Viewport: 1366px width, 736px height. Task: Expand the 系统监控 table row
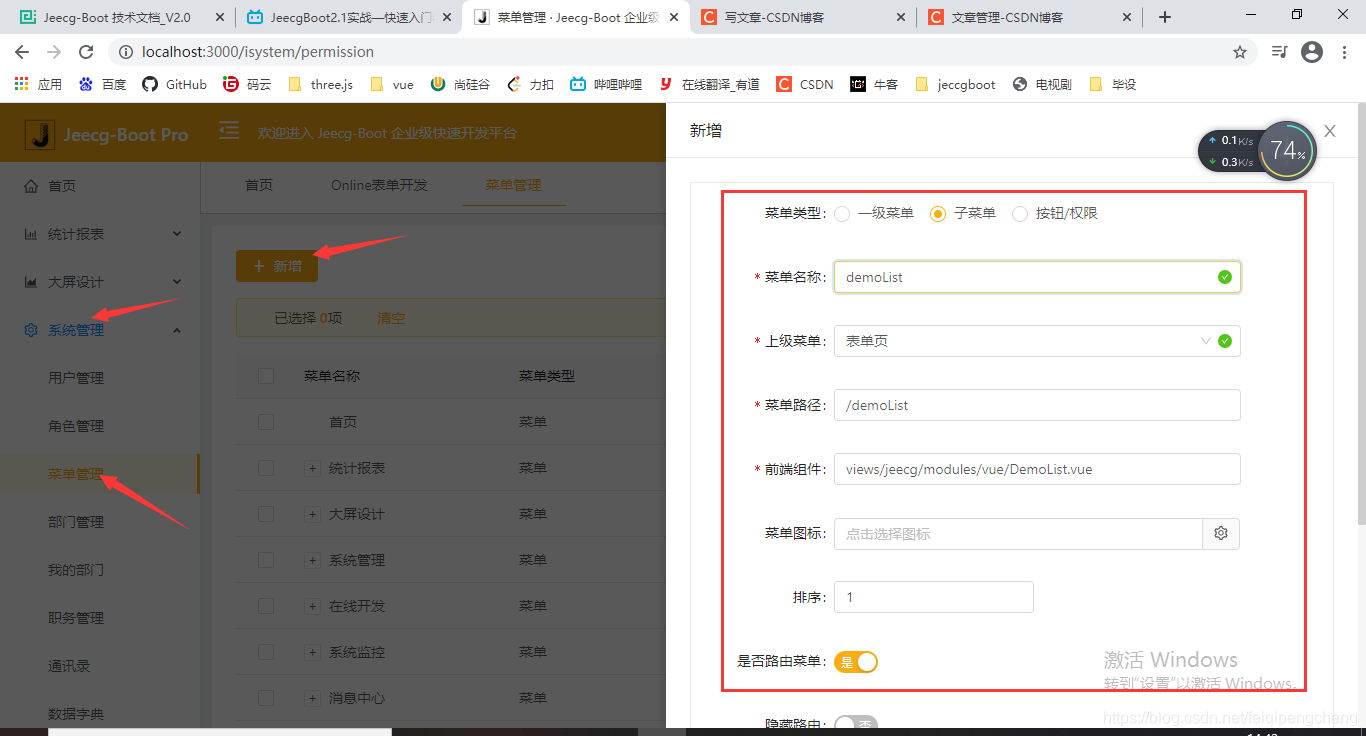312,652
